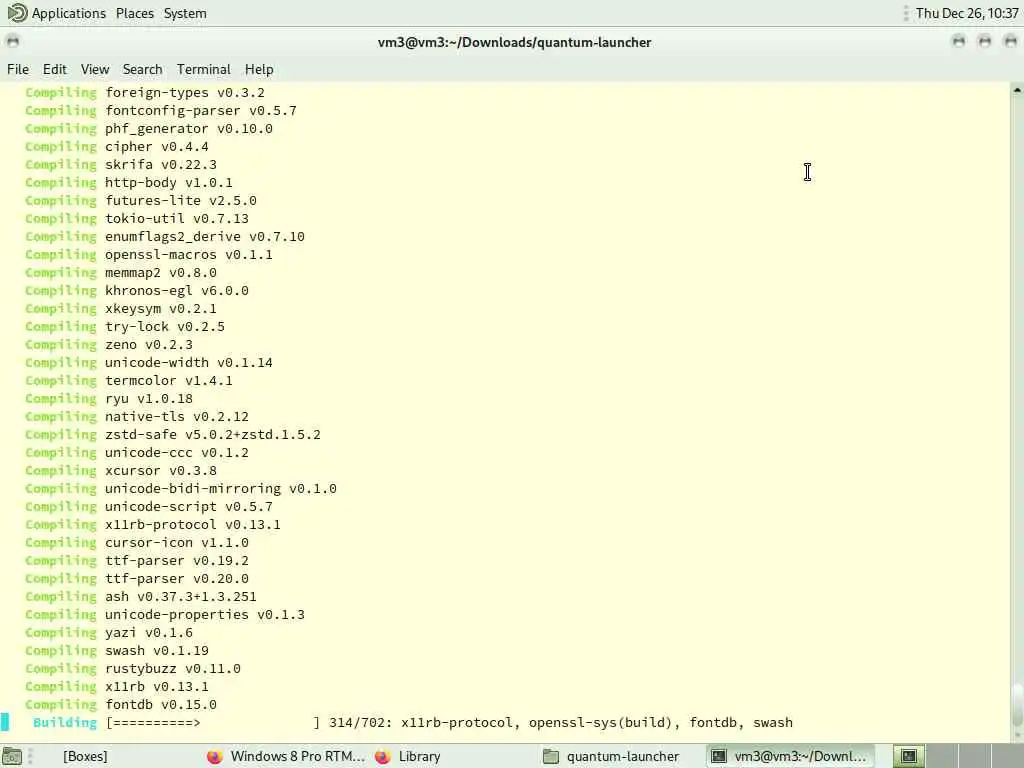Screen dimensions: 1024x768
Task: Click the line 'unicode-ccc v0.1.2'
Action: (177, 453)
